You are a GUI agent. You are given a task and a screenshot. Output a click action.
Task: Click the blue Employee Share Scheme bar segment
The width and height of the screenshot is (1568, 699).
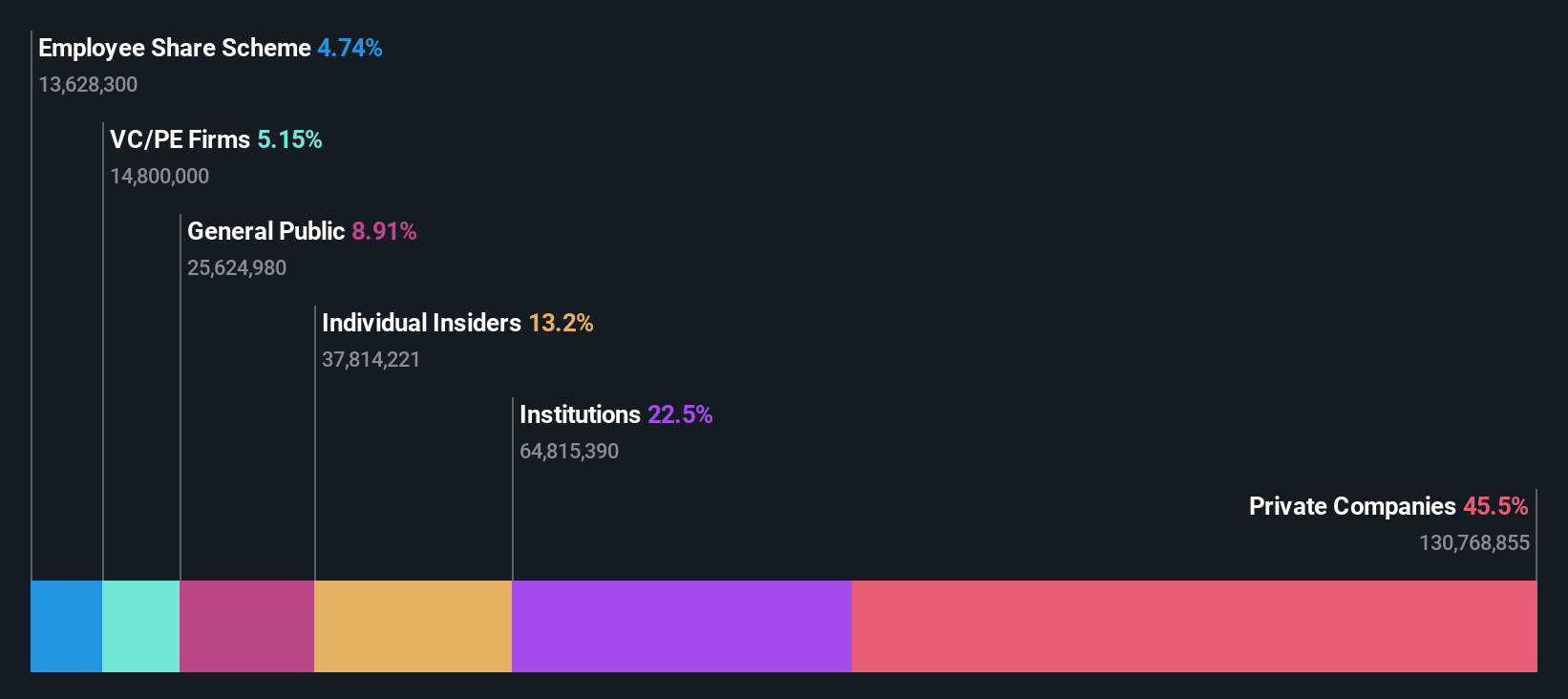point(66,626)
